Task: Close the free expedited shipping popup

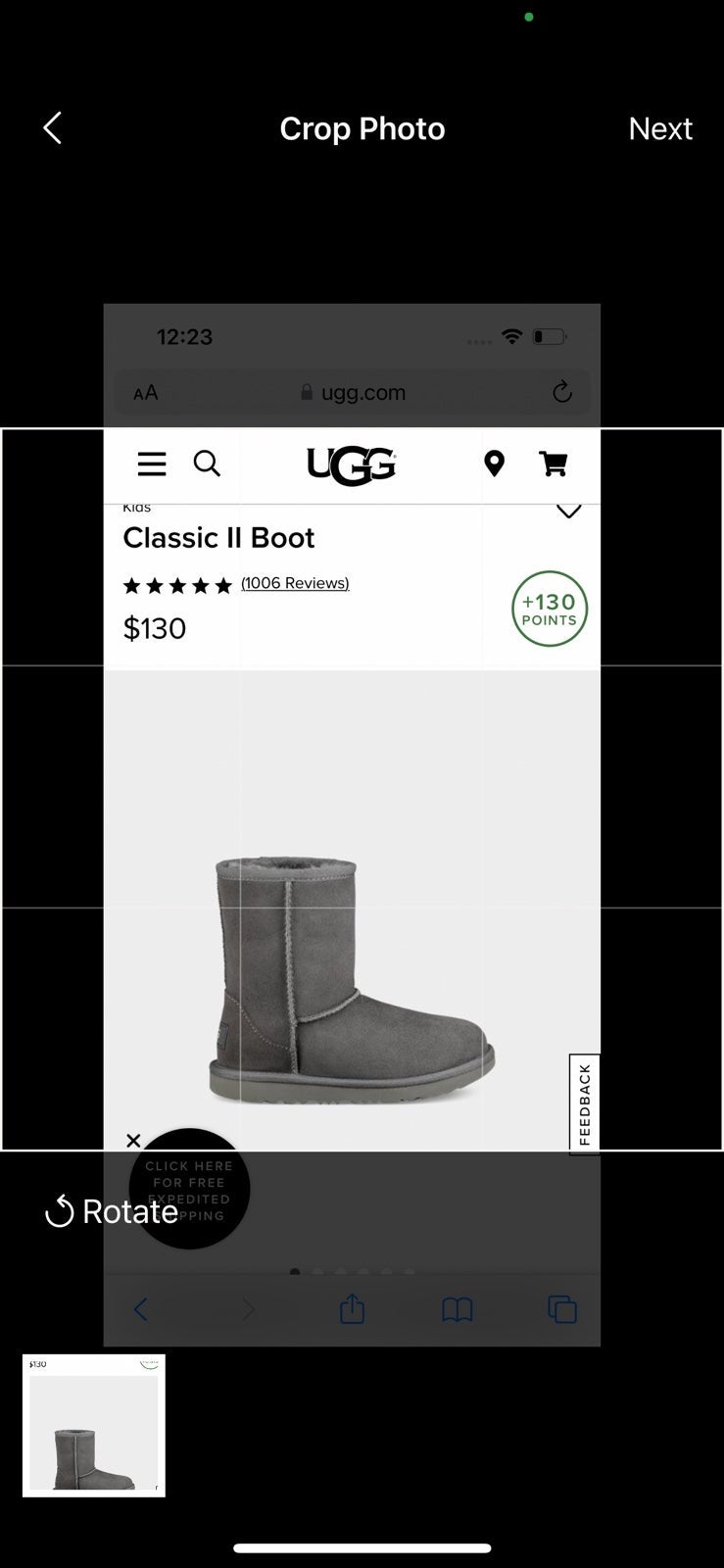Action: [x=133, y=1141]
